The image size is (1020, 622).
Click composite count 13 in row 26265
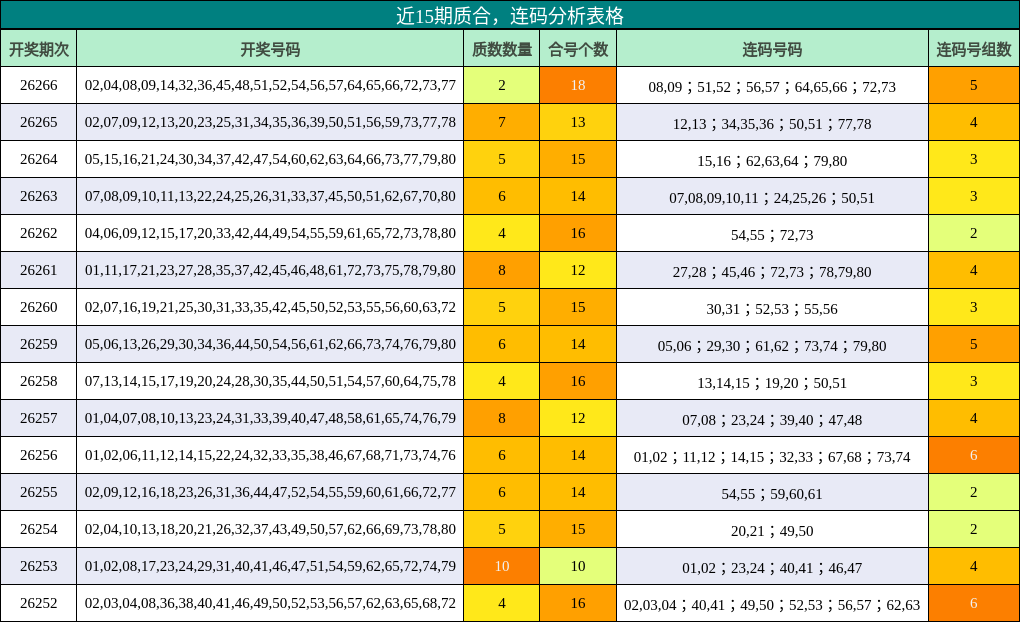tap(578, 122)
